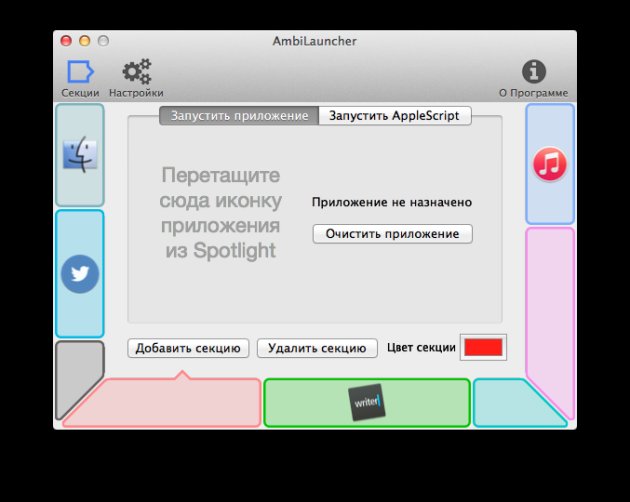Screen dimensions: 630x502
Task: Select the Writer app section
Action: tap(366, 402)
